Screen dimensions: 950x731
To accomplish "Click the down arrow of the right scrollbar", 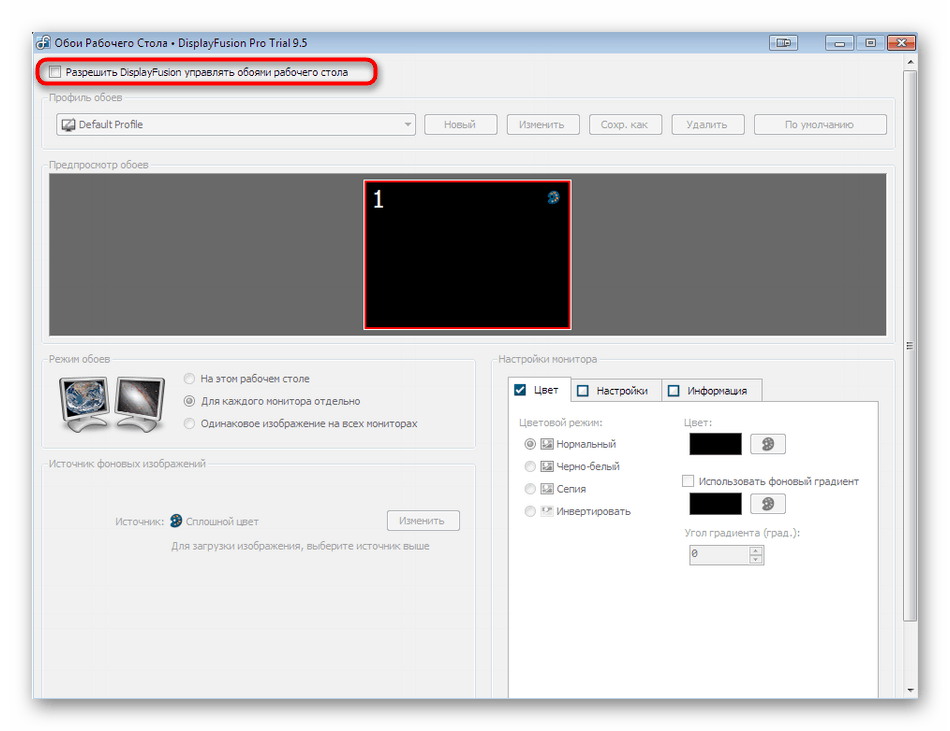I will [910, 690].
